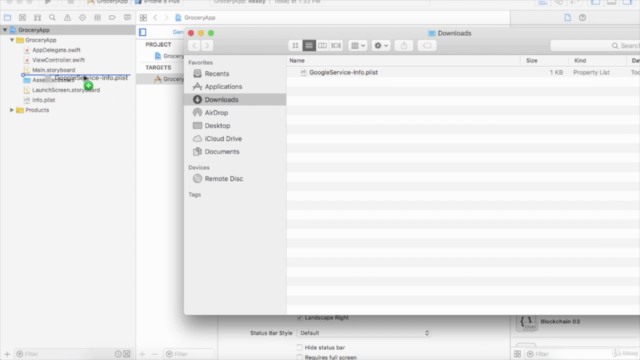The width and height of the screenshot is (640, 360).
Task: Click the Finder Edit Tags button
Action: click(x=427, y=45)
